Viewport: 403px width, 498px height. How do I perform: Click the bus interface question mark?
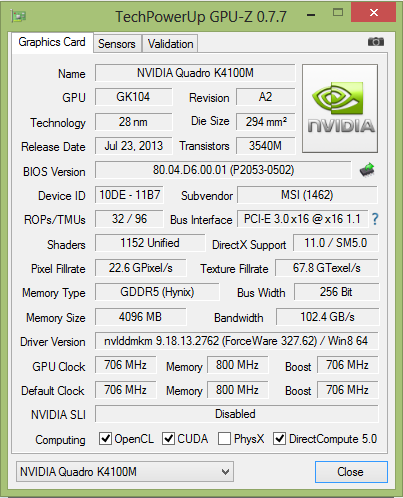[x=375, y=219]
